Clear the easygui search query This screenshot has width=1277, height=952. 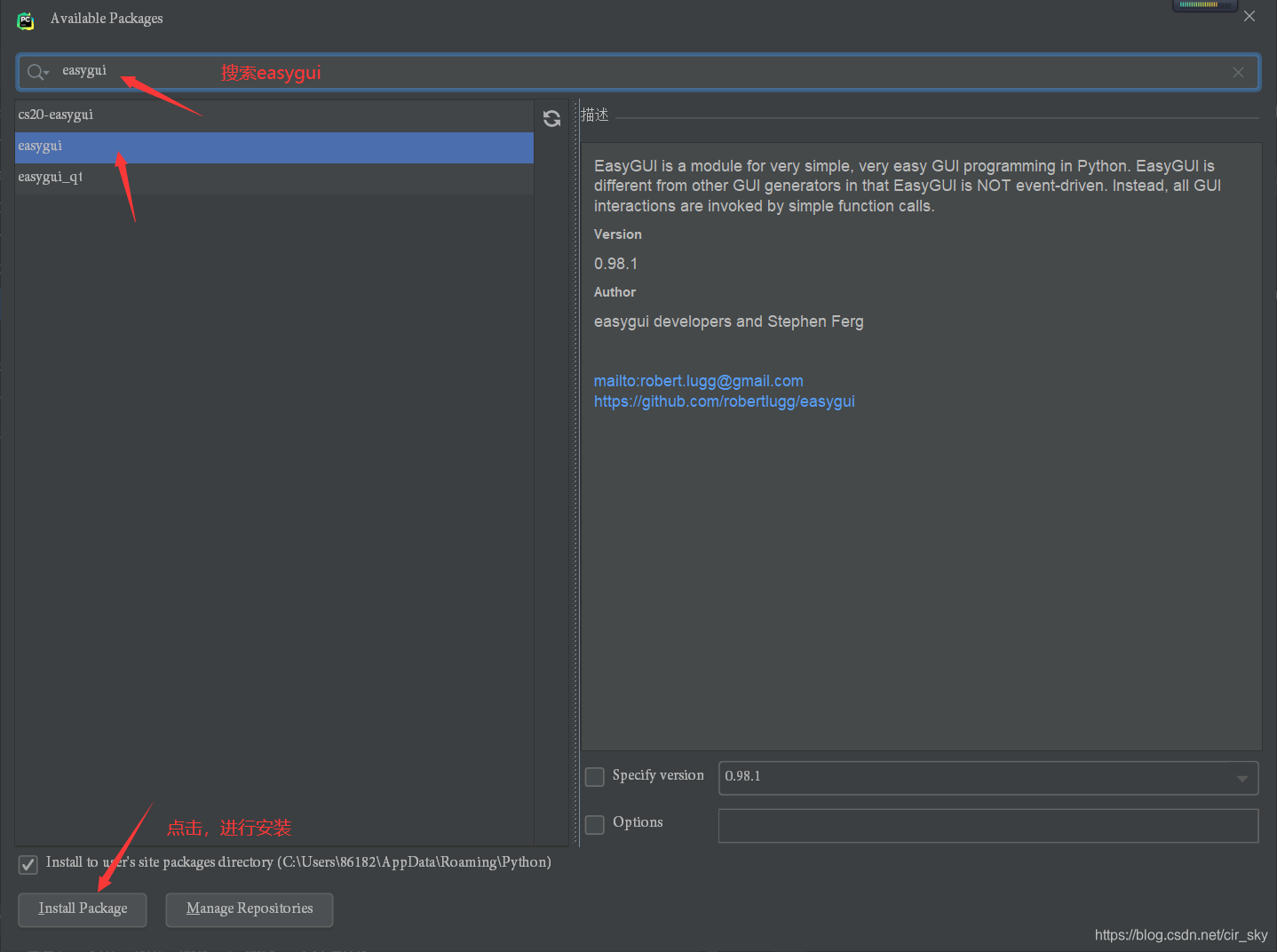click(x=1238, y=72)
